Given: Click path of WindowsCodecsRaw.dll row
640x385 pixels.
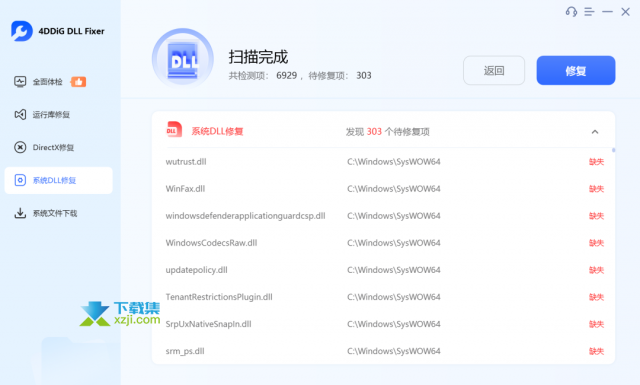Looking at the screenshot, I should point(393,243).
